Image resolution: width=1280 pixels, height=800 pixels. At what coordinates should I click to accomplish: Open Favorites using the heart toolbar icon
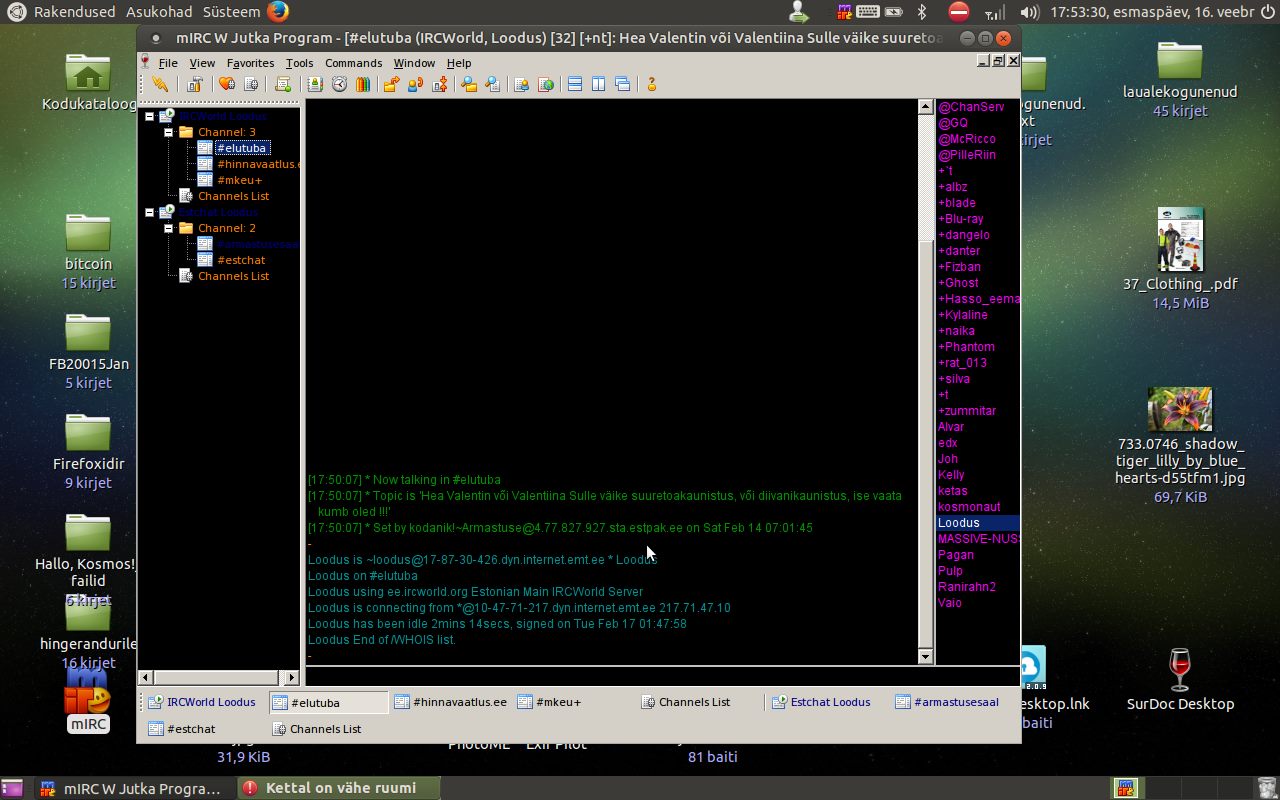(x=227, y=84)
